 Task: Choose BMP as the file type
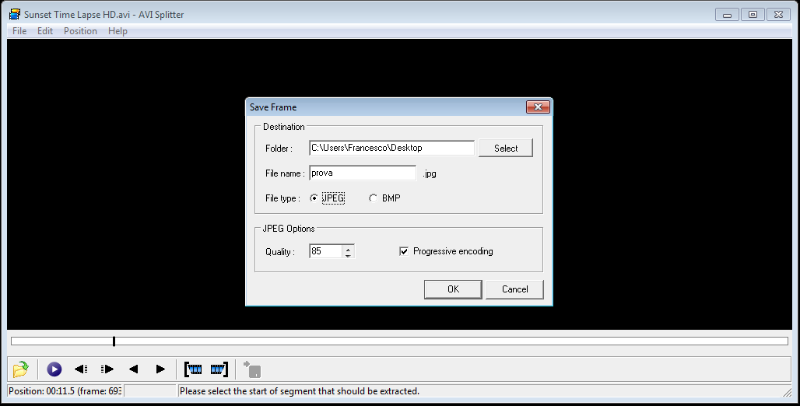[x=374, y=198]
